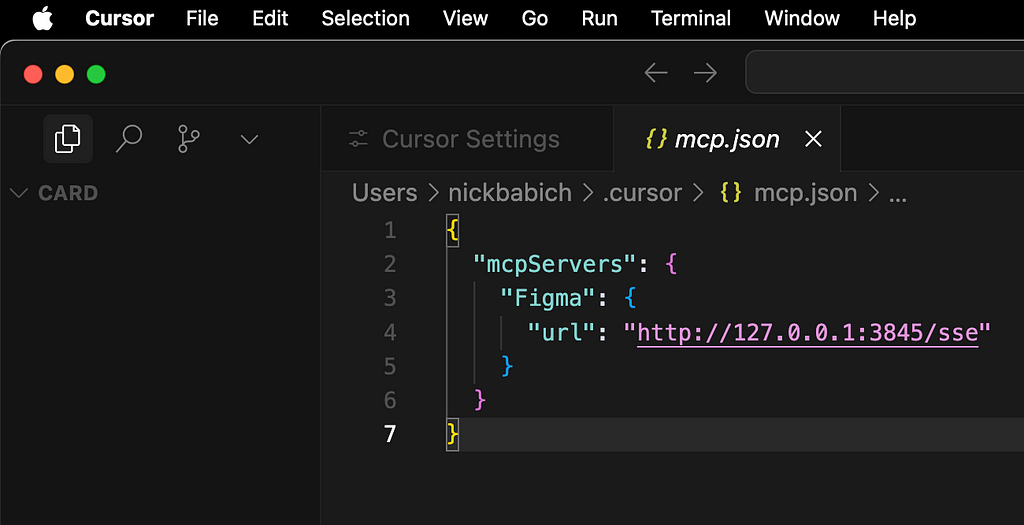Open the Search magnifier view

[x=129, y=139]
